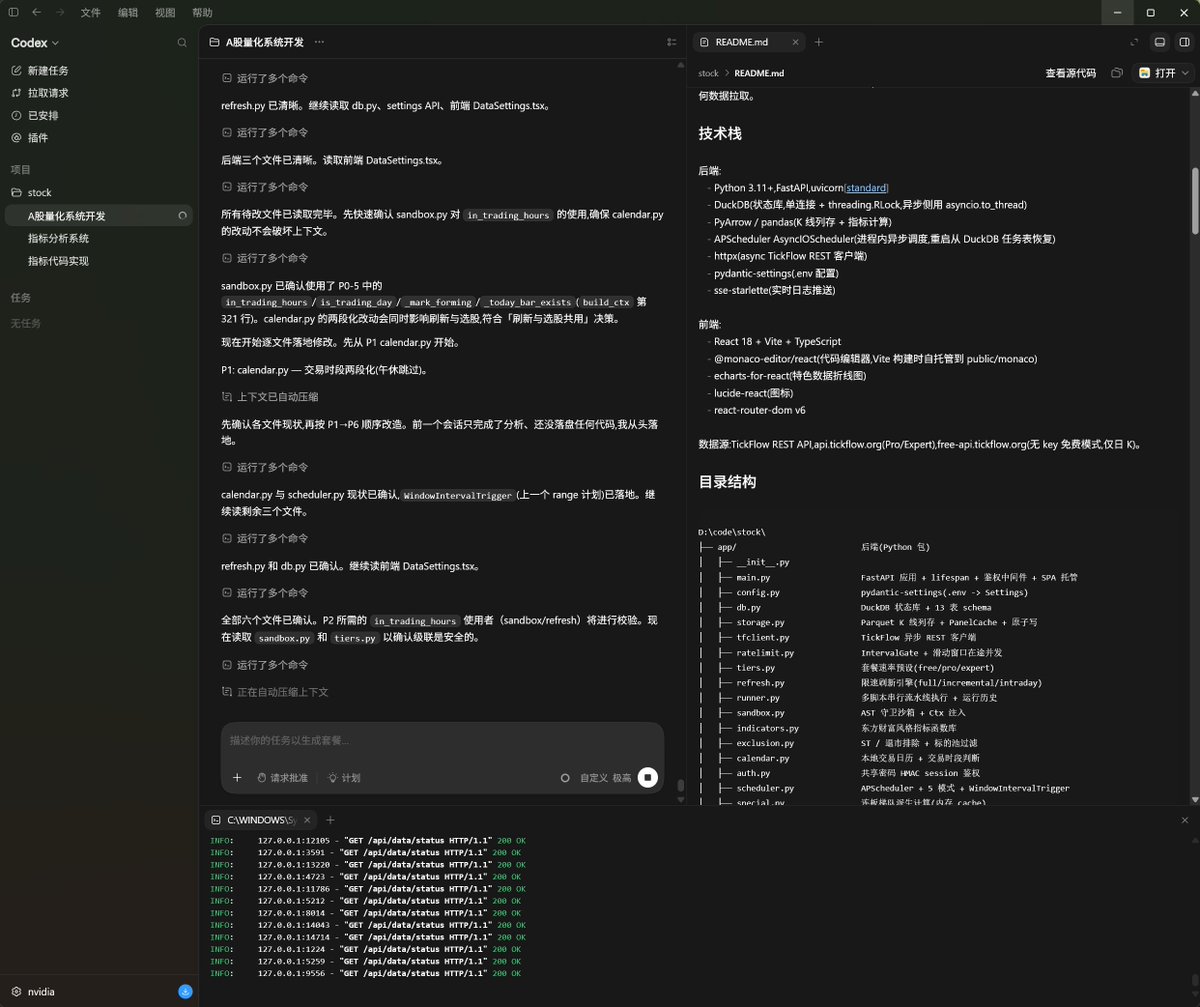
Task: Toggle the bottom panel layout icon
Action: (1160, 42)
